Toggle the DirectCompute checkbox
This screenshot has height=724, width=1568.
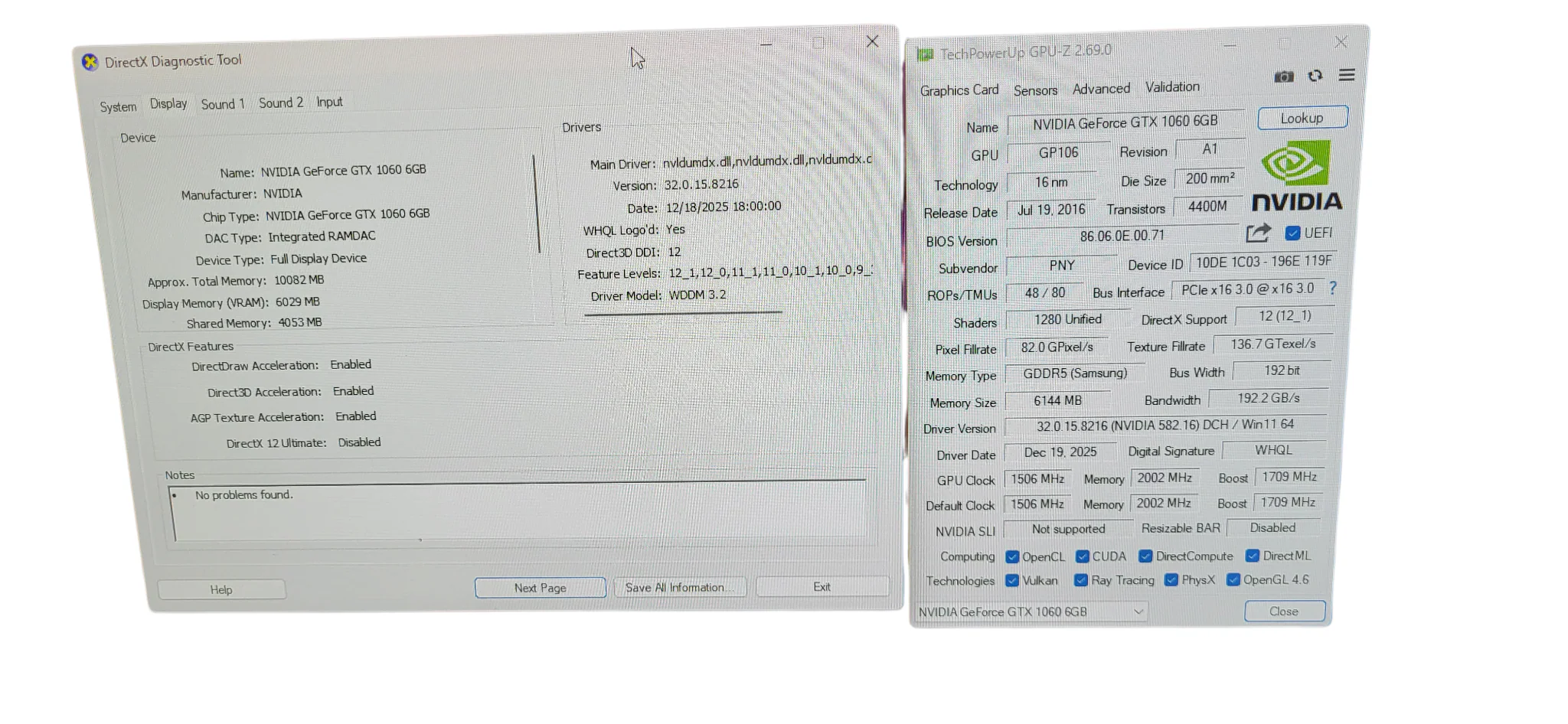click(x=1145, y=556)
